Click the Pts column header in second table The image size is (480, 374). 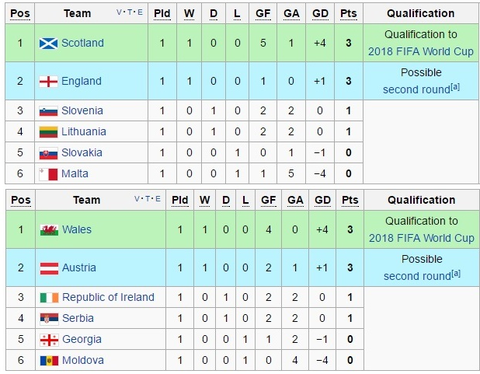pos(350,200)
